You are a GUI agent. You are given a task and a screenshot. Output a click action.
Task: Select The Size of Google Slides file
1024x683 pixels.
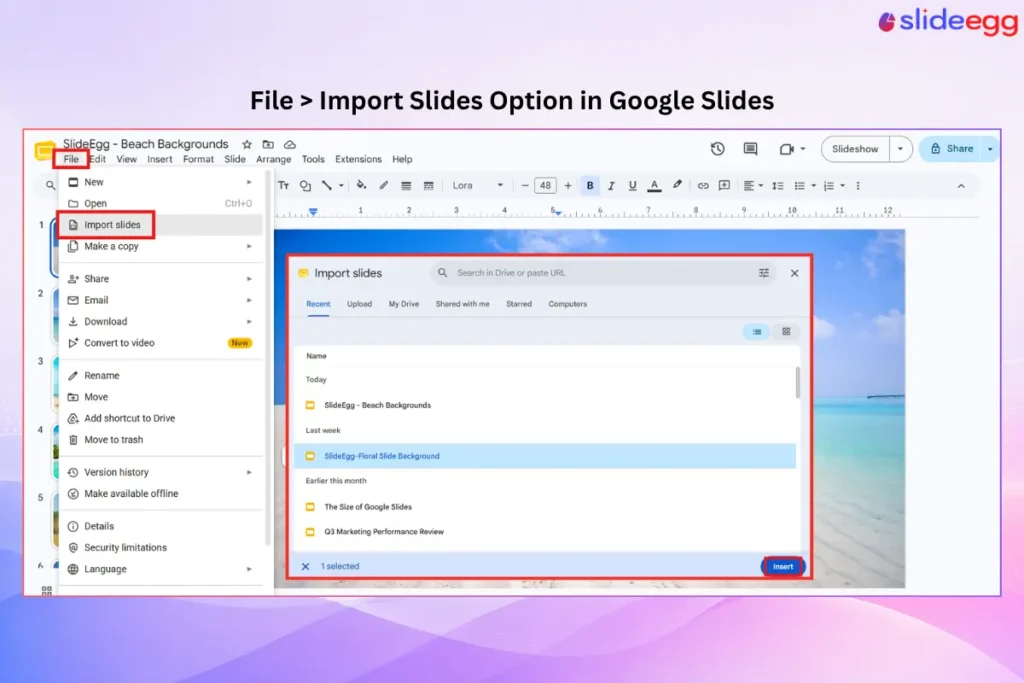tap(545, 507)
